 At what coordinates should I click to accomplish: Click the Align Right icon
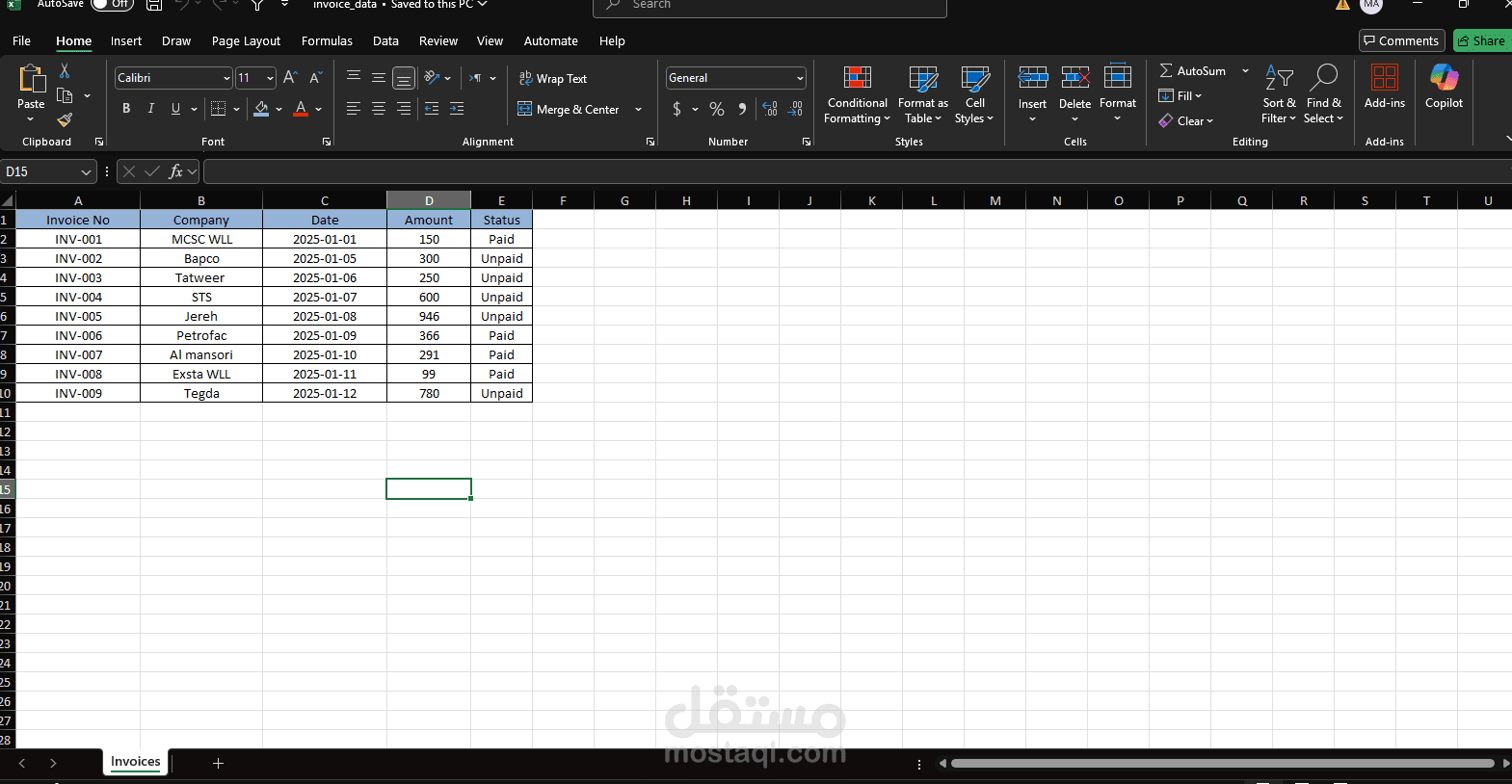point(404,109)
